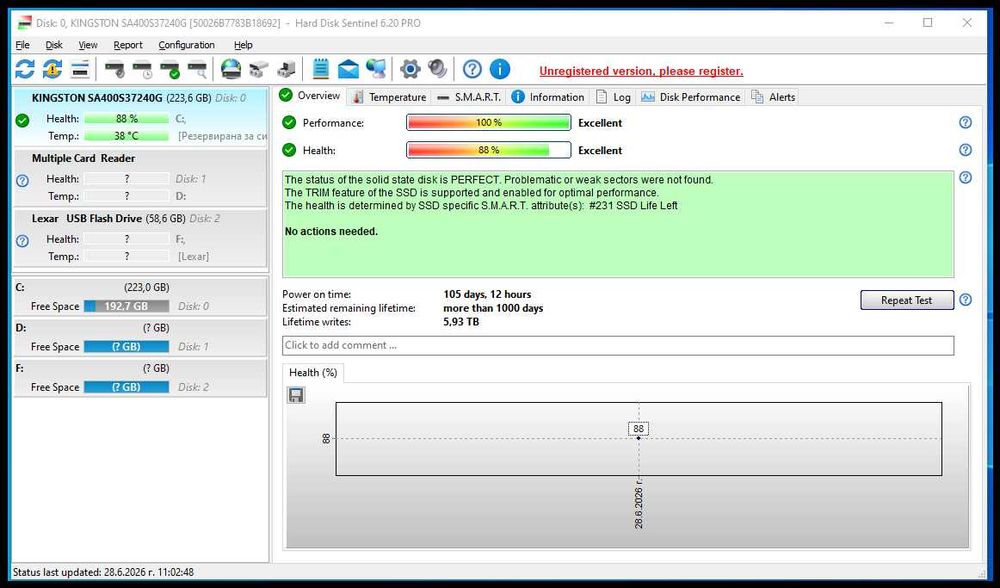Open the Report menu
Viewport: 1000px width, 588px height.
(x=128, y=45)
